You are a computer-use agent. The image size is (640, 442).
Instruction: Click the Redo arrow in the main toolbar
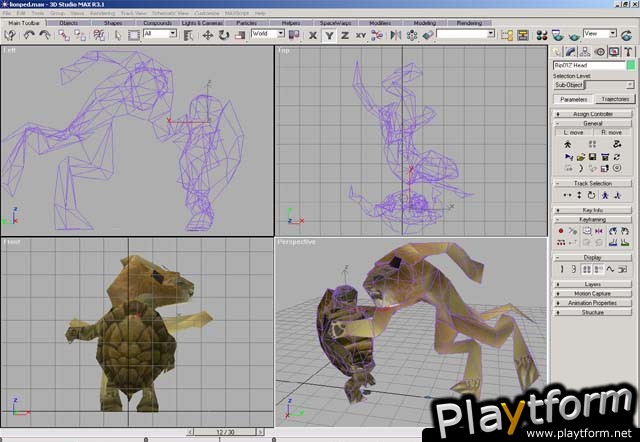(x=44, y=35)
